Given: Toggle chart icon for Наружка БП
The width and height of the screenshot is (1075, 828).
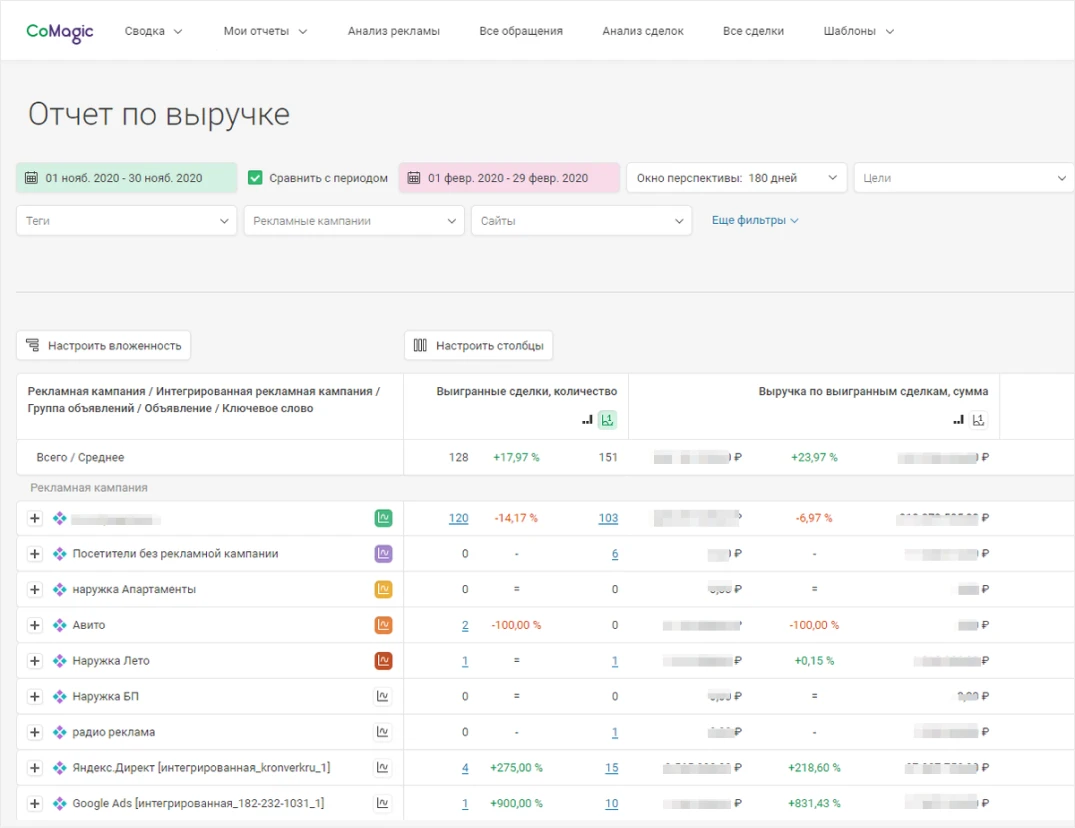Looking at the screenshot, I should 383,696.
